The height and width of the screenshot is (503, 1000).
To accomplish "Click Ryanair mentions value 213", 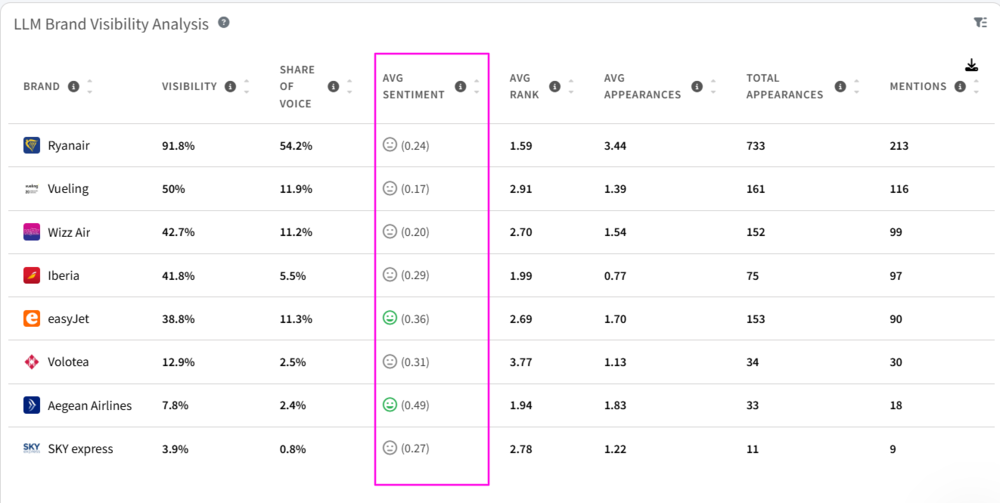I will point(899,146).
